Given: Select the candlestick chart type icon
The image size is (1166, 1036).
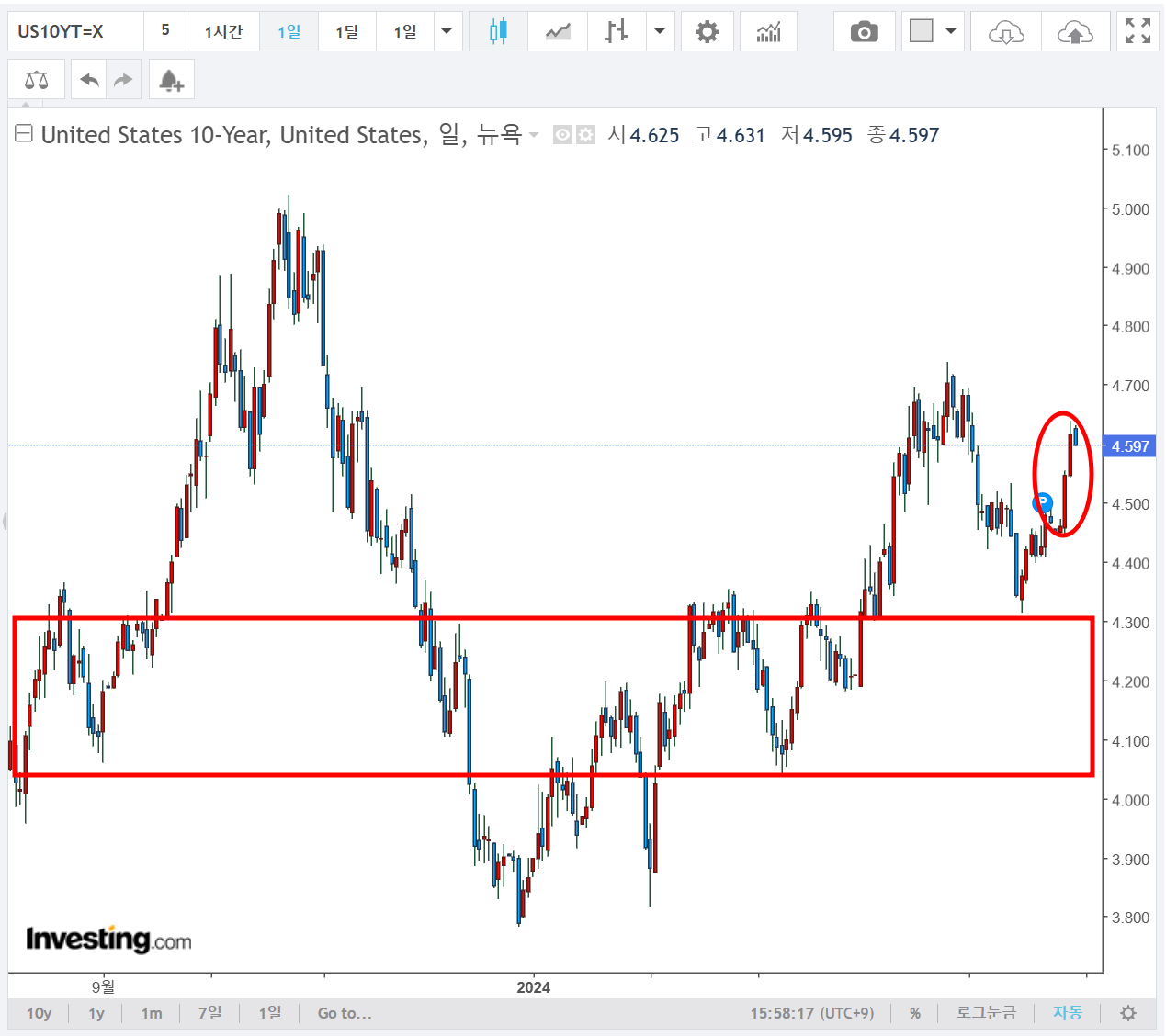Looking at the screenshot, I should pyautogui.click(x=498, y=32).
